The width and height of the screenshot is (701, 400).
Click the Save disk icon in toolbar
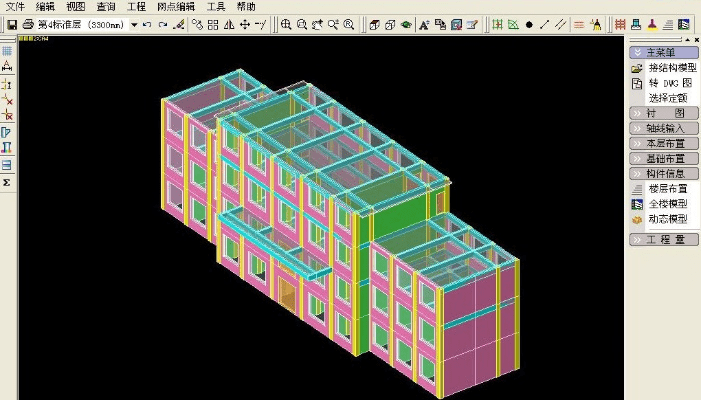click(12, 24)
